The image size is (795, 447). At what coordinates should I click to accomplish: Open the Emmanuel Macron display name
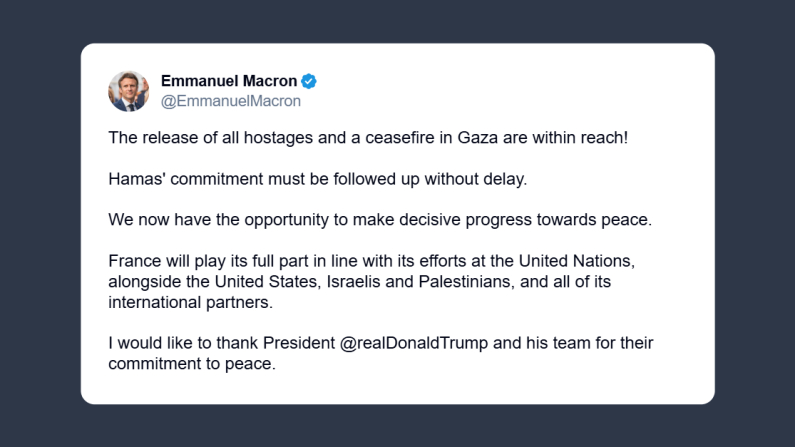[x=229, y=81]
